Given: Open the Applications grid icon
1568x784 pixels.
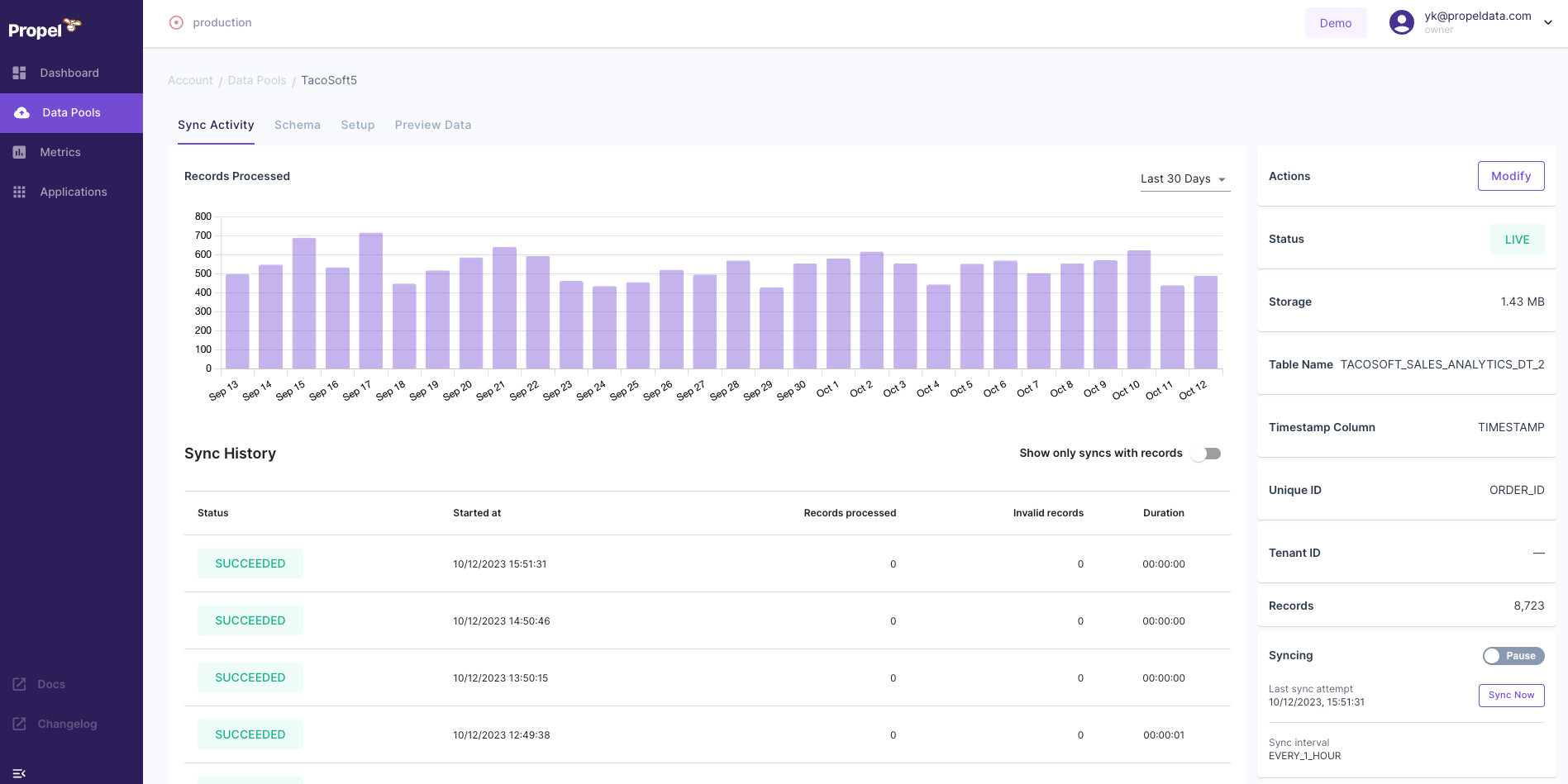Looking at the screenshot, I should 19,192.
